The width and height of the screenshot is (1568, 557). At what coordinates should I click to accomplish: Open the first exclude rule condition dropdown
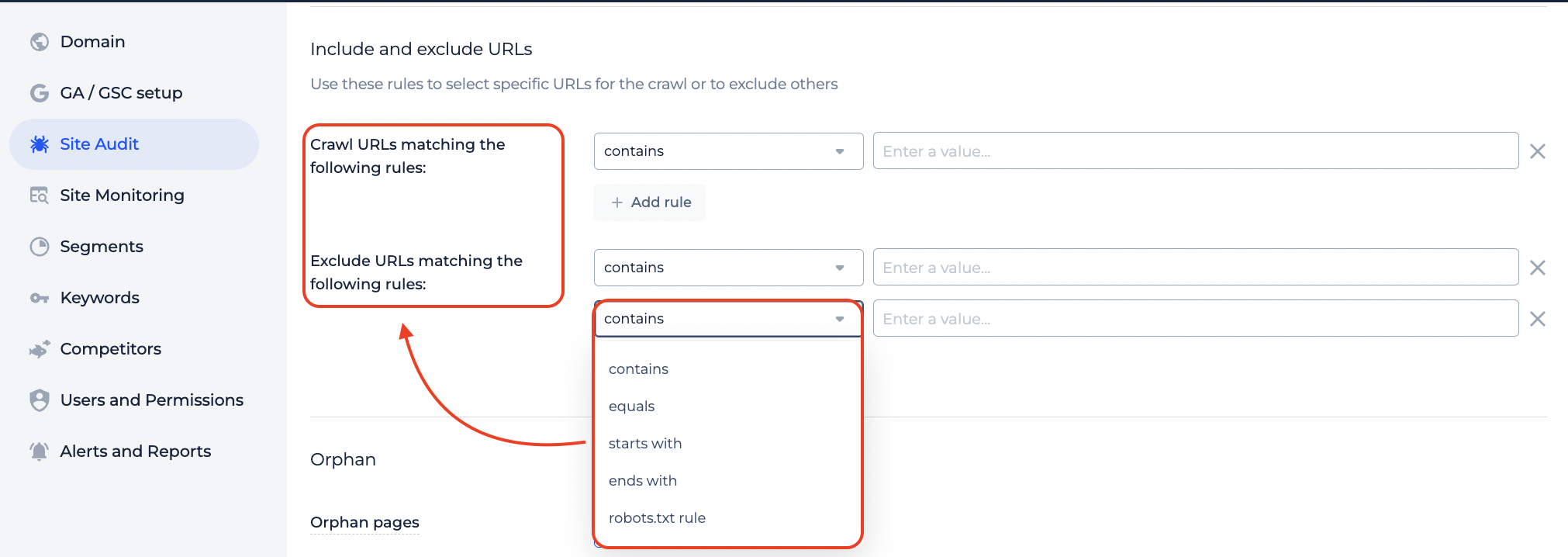(x=728, y=268)
